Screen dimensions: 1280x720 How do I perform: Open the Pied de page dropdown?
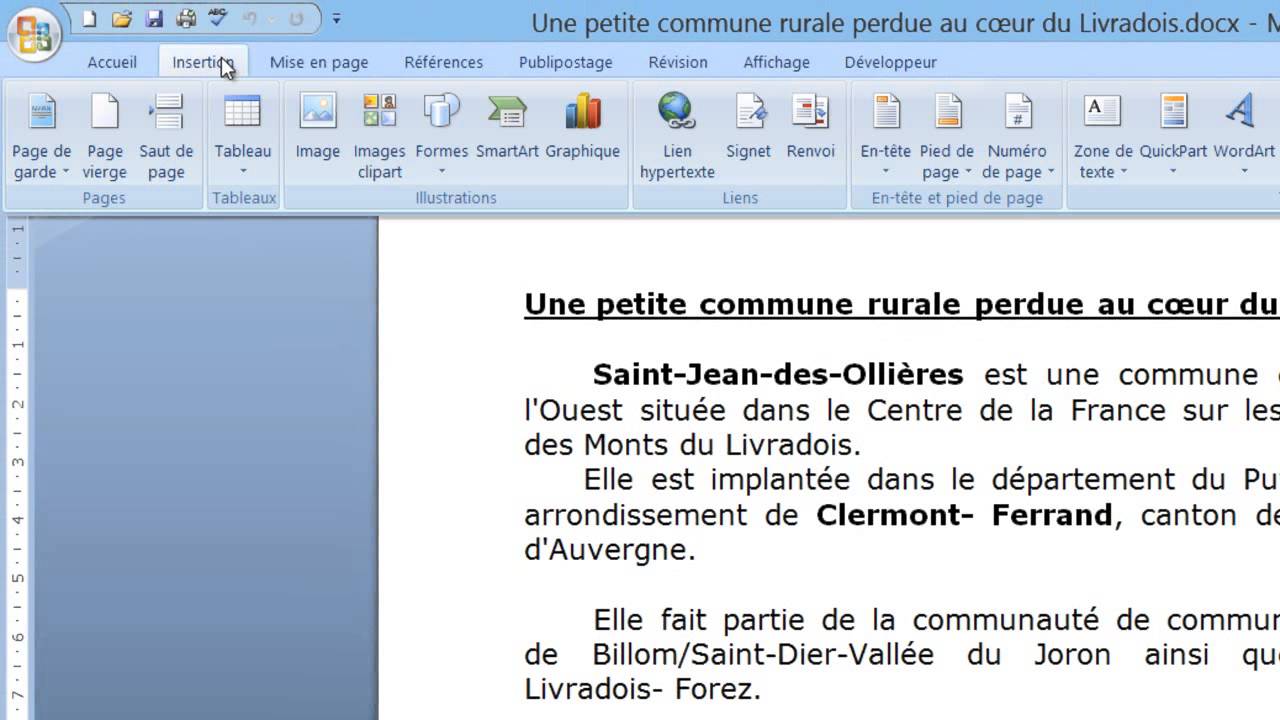click(x=947, y=135)
